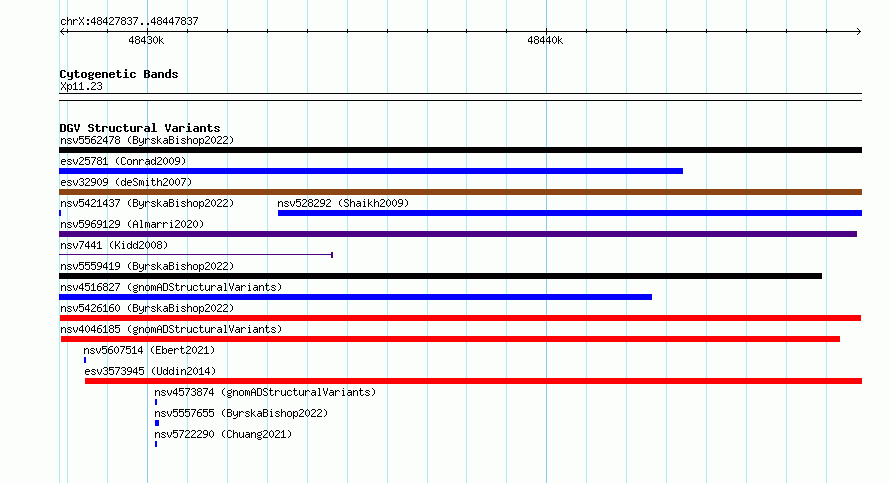The image size is (890, 483).
Task: Select the thin nsv7441 variant line
Action: (196, 255)
